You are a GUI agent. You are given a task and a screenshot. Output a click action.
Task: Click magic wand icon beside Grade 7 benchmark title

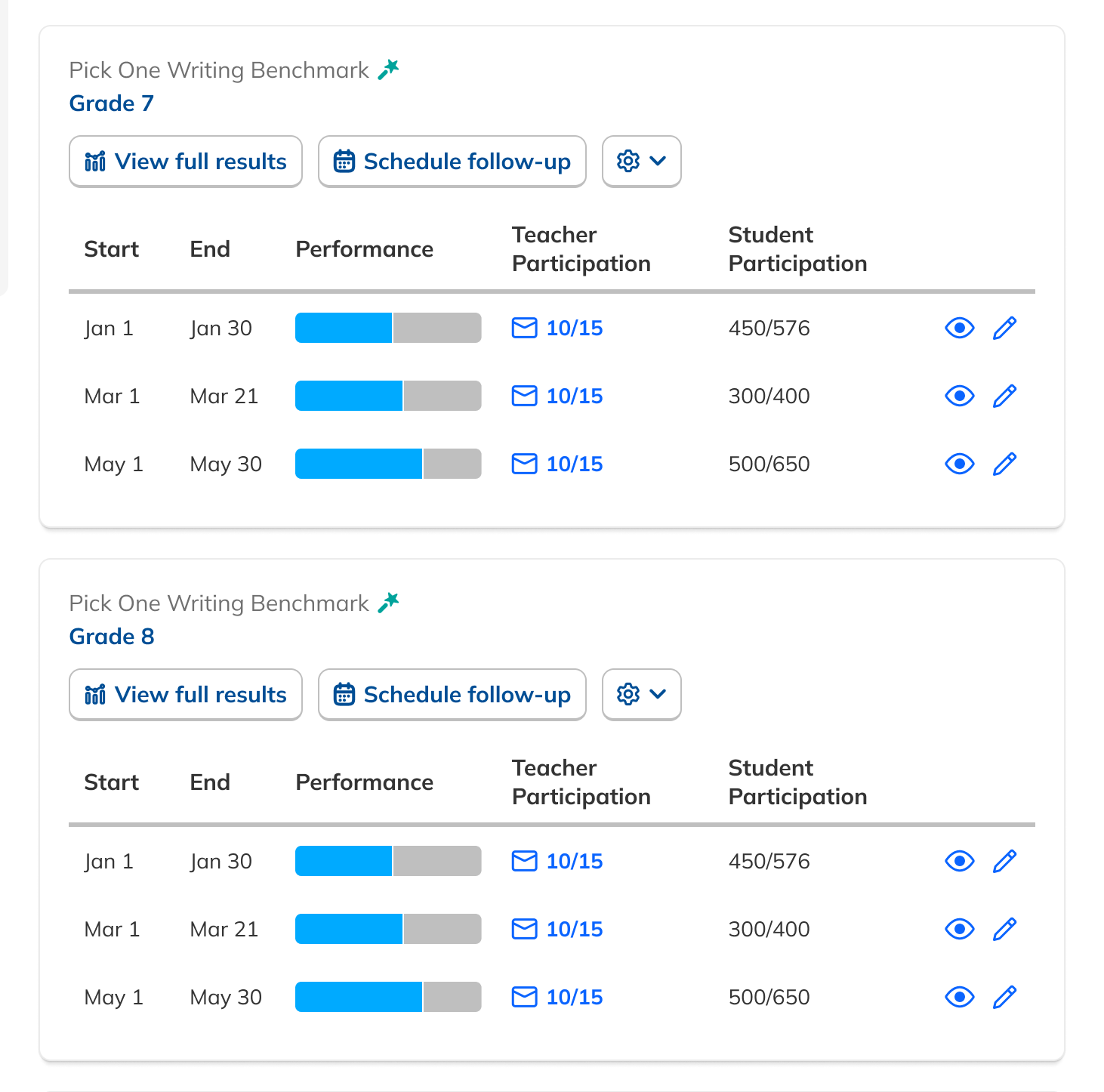388,70
